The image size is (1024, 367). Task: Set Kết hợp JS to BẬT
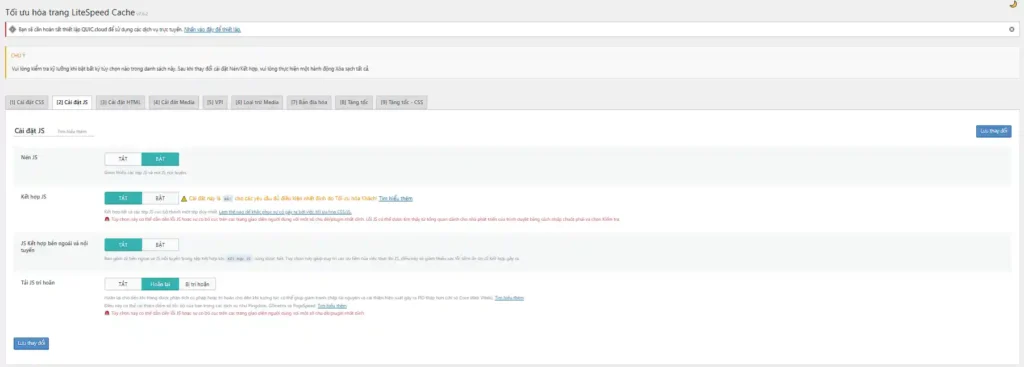[160, 199]
